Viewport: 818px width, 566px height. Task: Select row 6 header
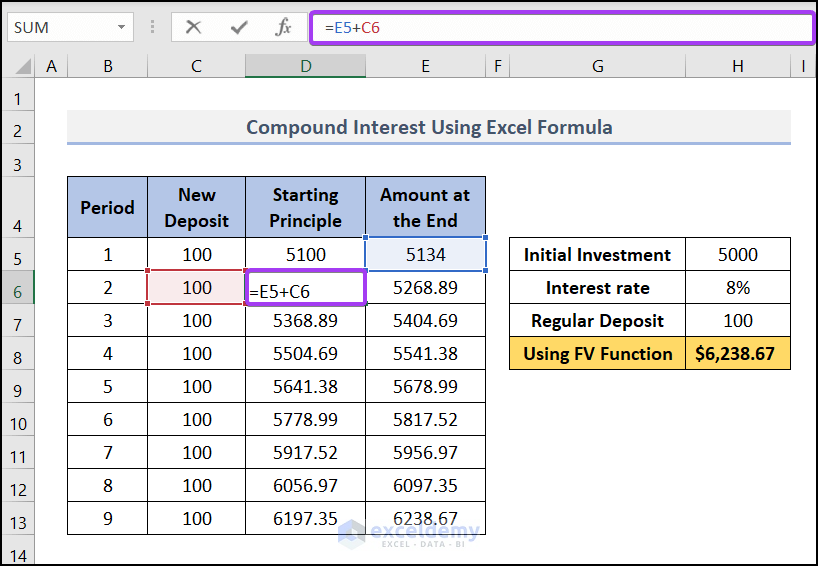pyautogui.click(x=17, y=288)
